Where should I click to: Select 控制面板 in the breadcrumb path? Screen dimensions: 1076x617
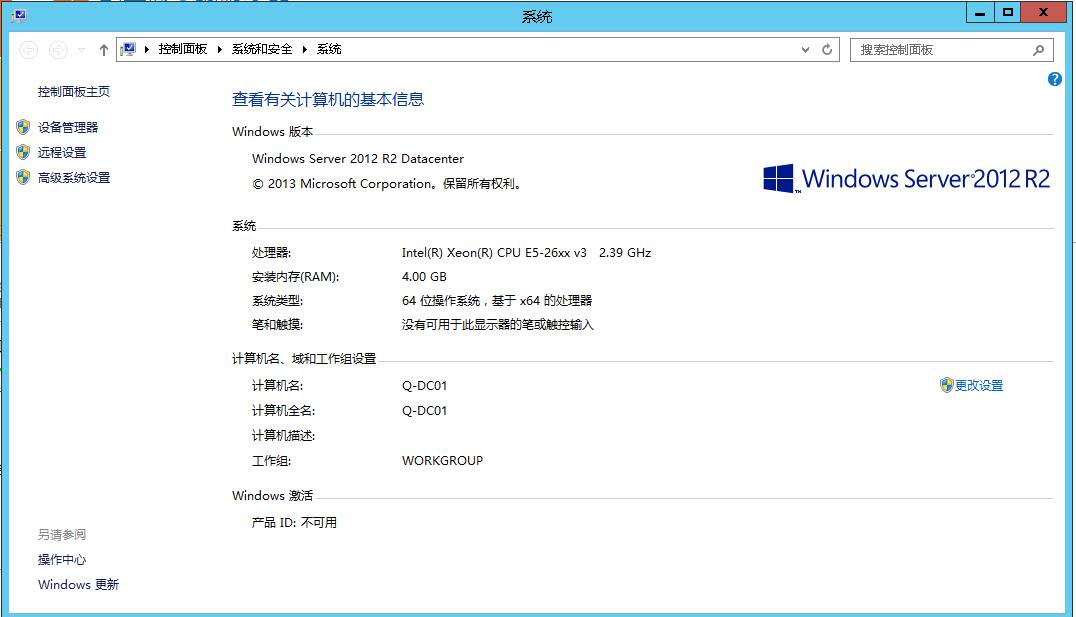coord(183,49)
